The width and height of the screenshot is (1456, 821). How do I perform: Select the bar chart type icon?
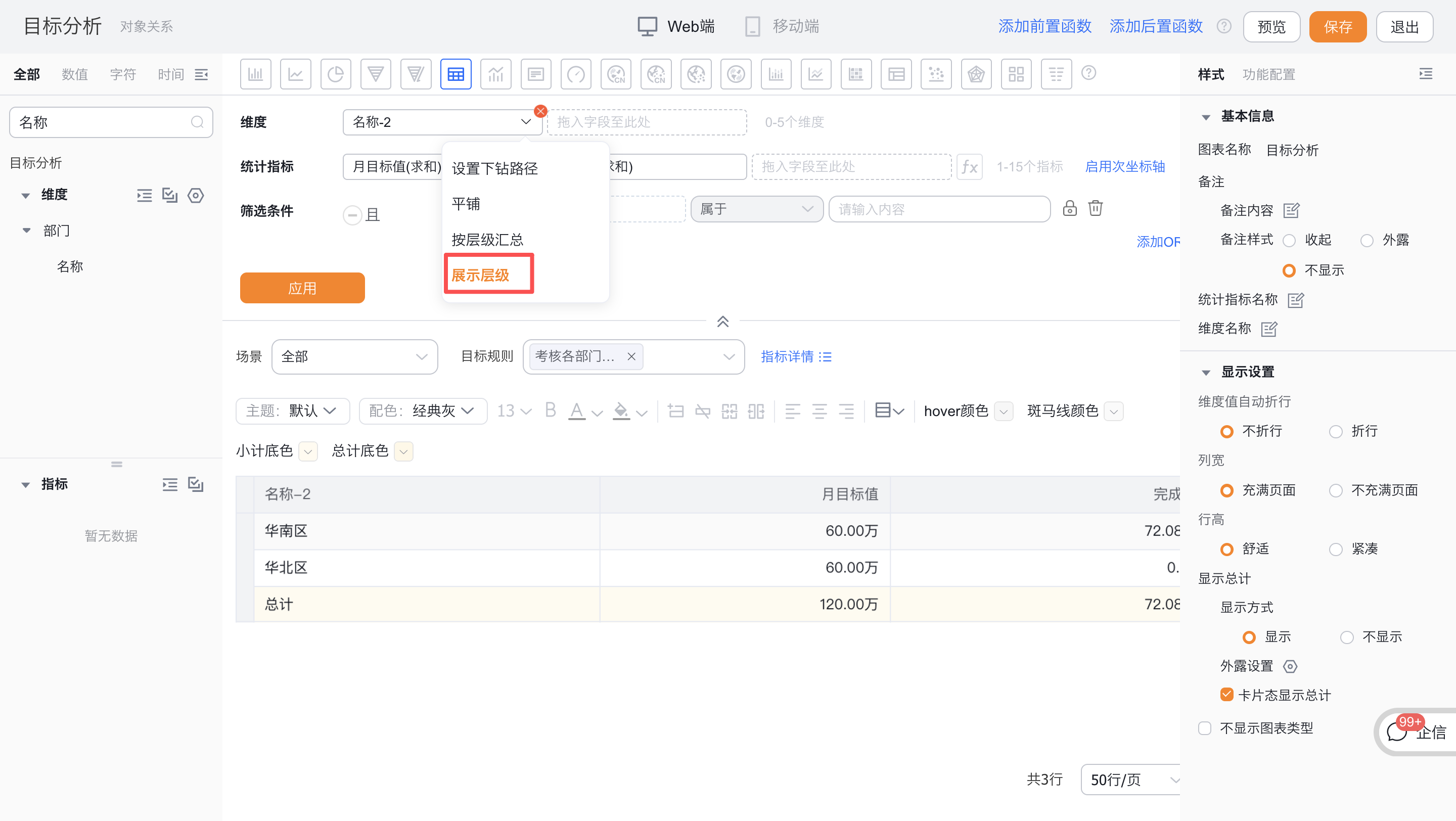[x=255, y=73]
